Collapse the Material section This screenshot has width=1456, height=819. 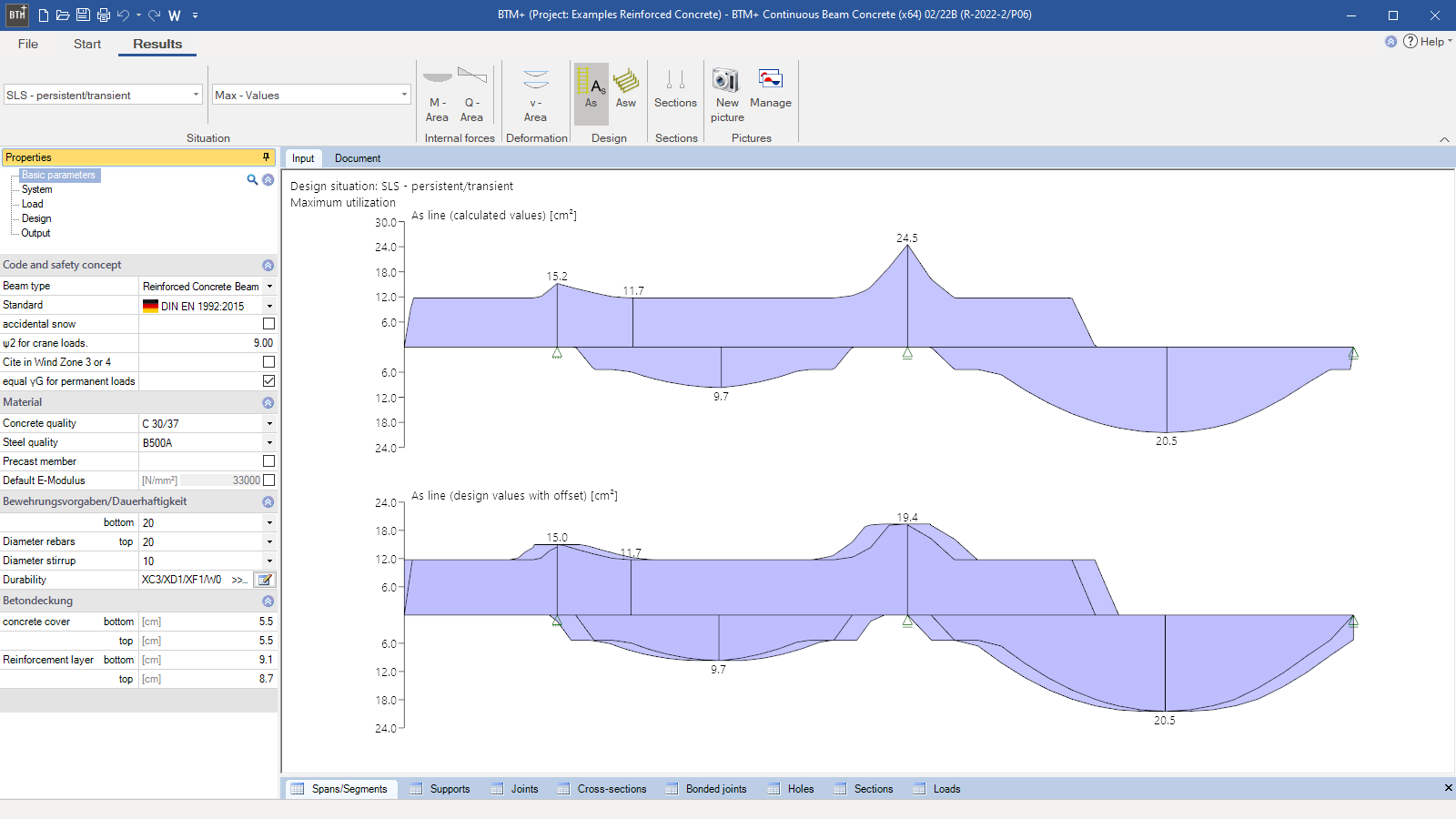[x=268, y=402]
